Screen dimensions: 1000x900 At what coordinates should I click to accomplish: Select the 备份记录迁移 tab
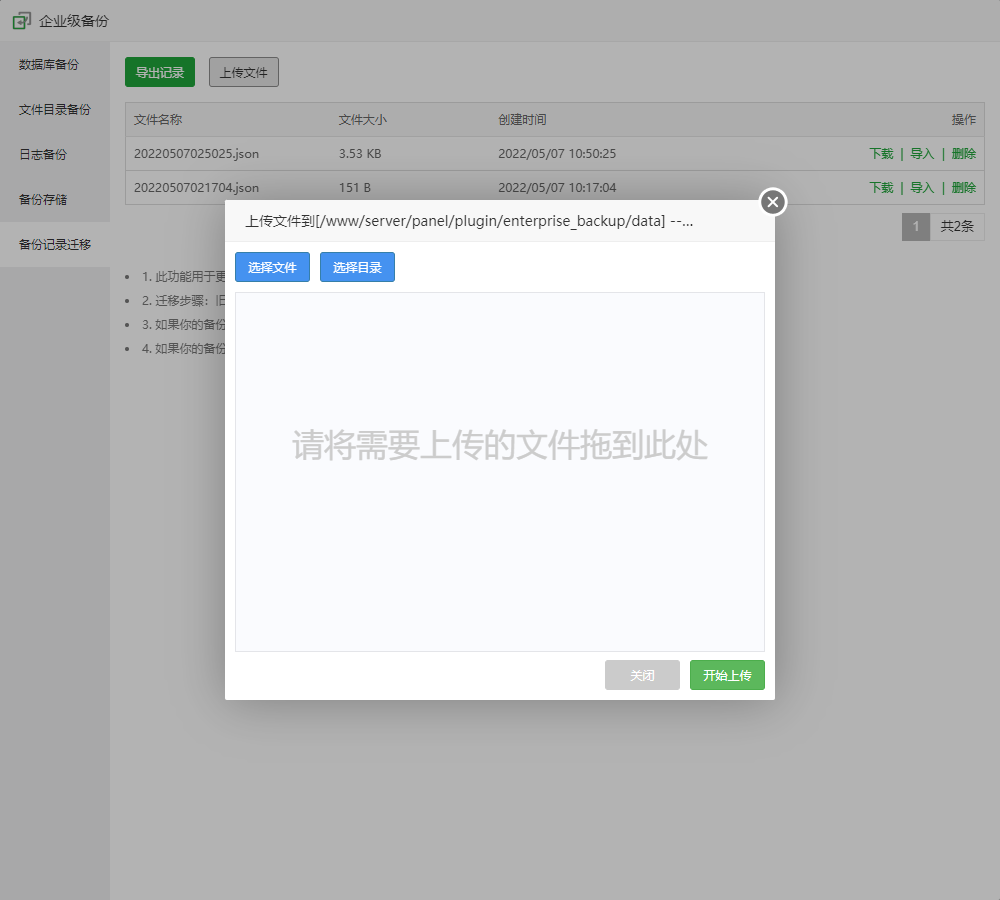tap(55, 244)
